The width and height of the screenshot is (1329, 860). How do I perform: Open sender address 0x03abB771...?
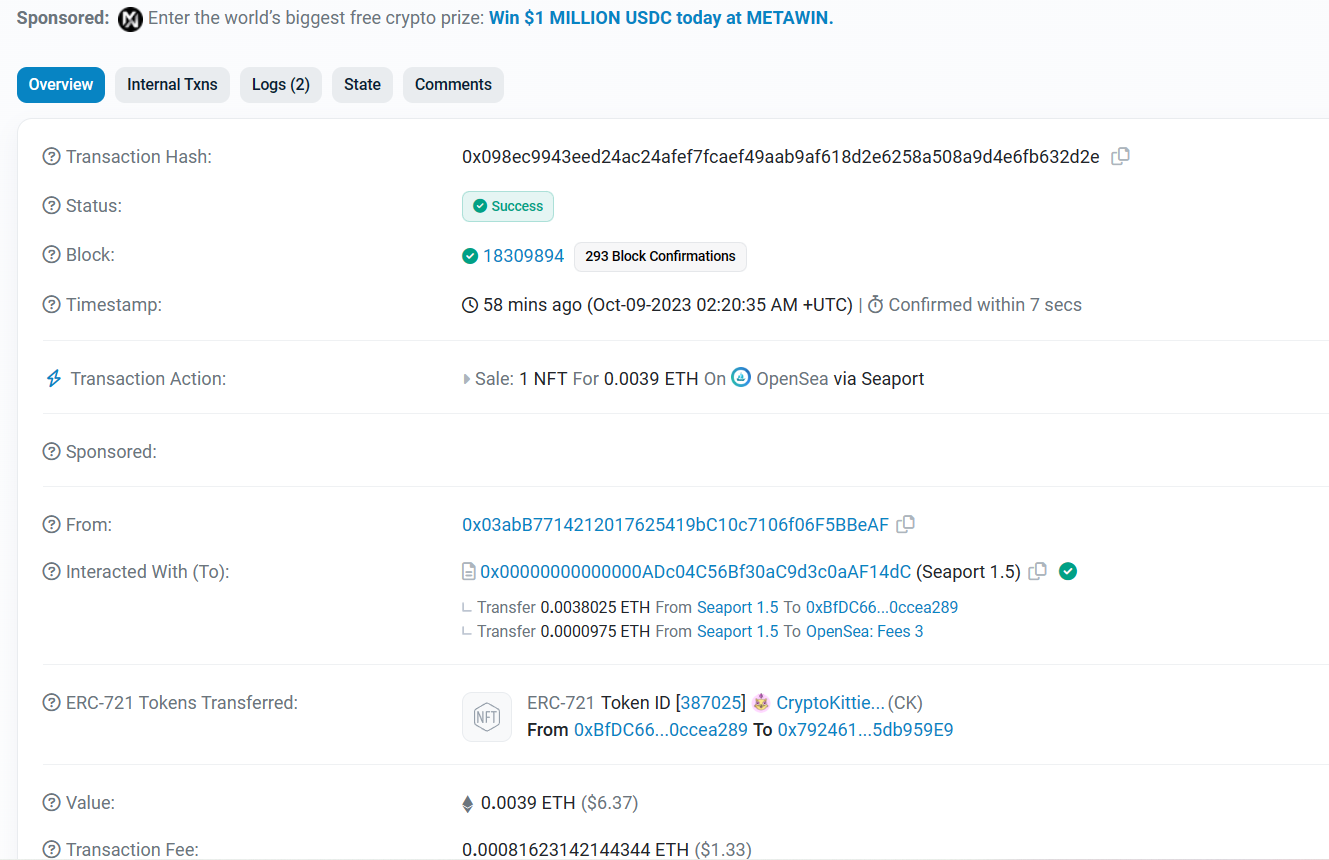pos(675,524)
